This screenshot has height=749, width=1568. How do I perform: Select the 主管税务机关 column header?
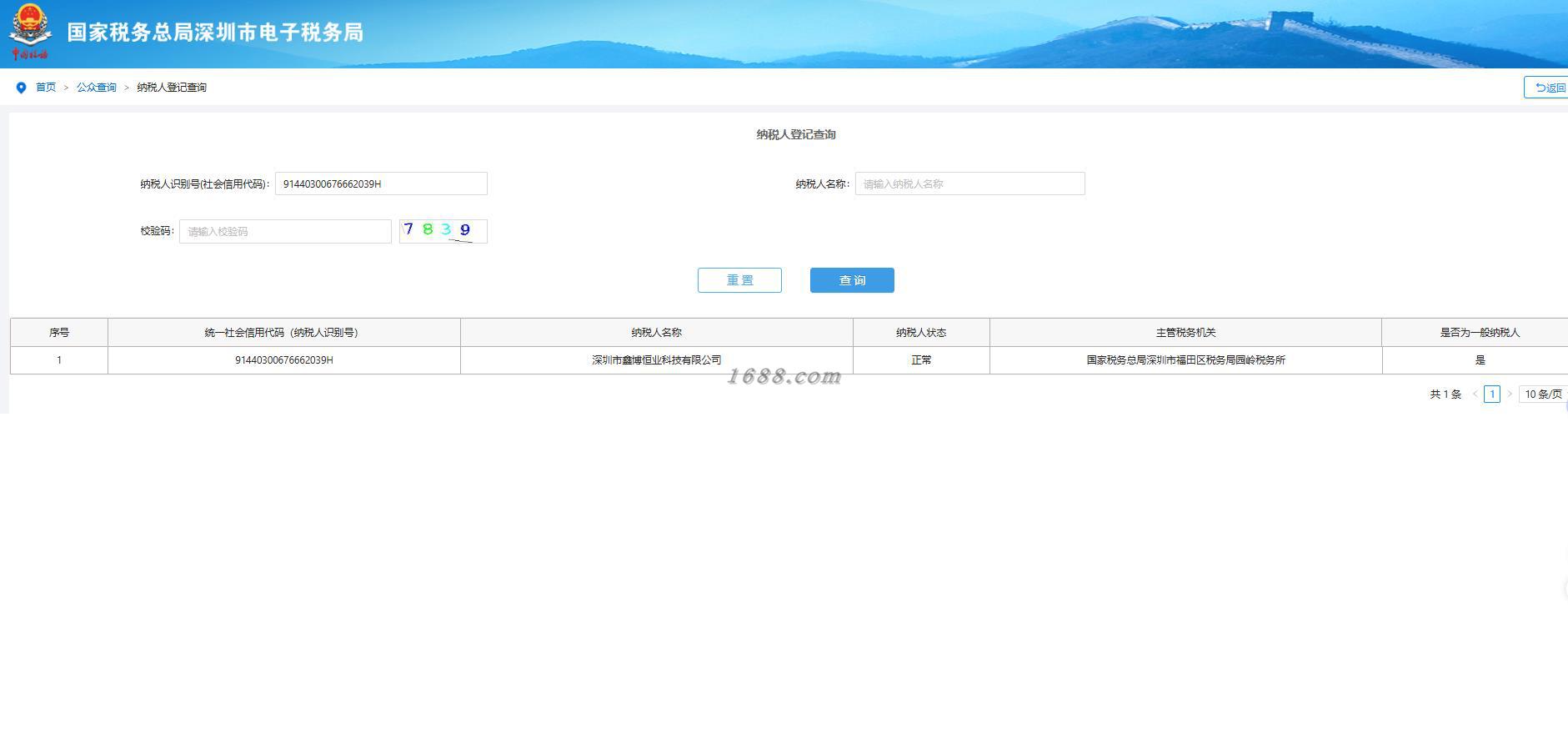[1185, 332]
